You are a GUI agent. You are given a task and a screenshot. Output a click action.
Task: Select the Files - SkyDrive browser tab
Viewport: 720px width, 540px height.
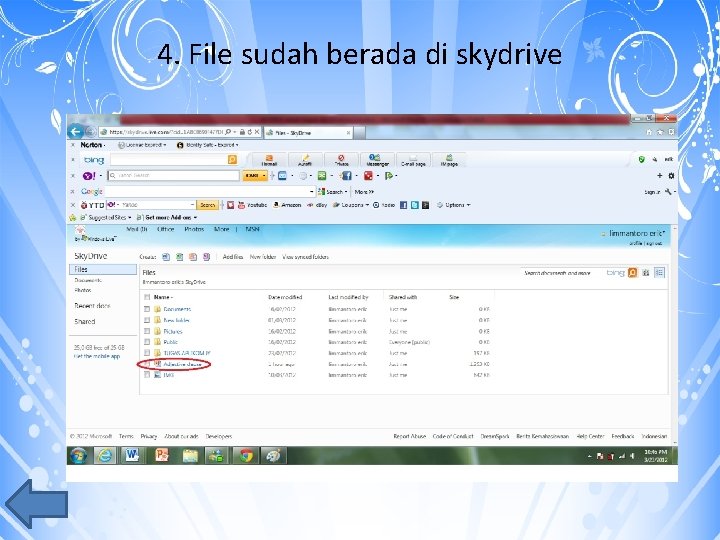click(x=308, y=133)
